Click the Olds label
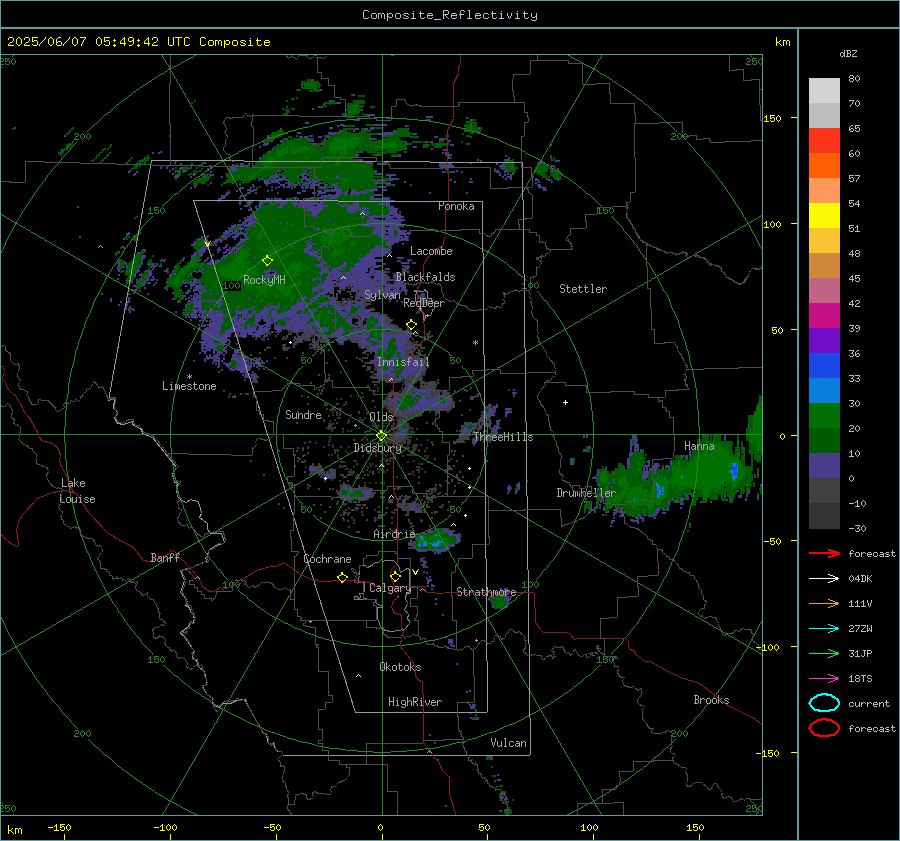 click(381, 416)
